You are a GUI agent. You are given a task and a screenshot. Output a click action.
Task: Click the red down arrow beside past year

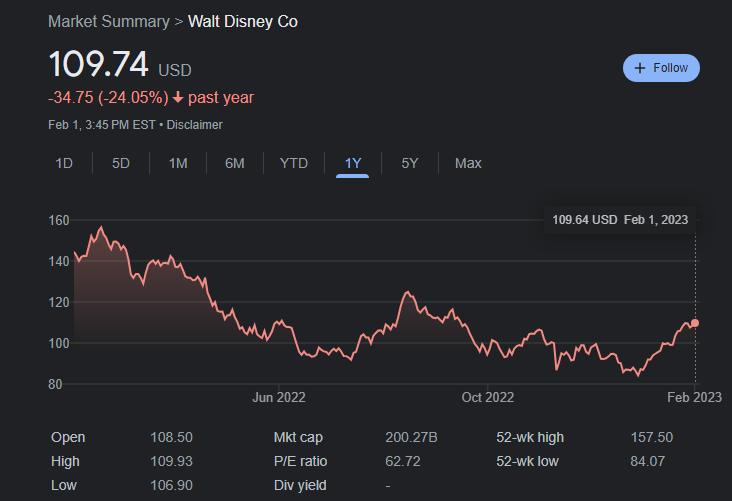click(178, 97)
